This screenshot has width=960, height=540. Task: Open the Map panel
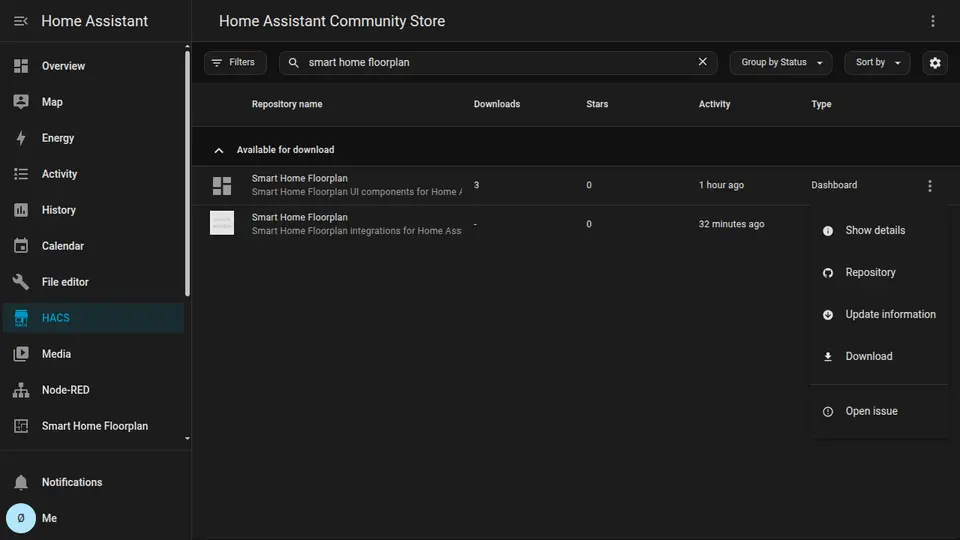pyautogui.click(x=93, y=102)
